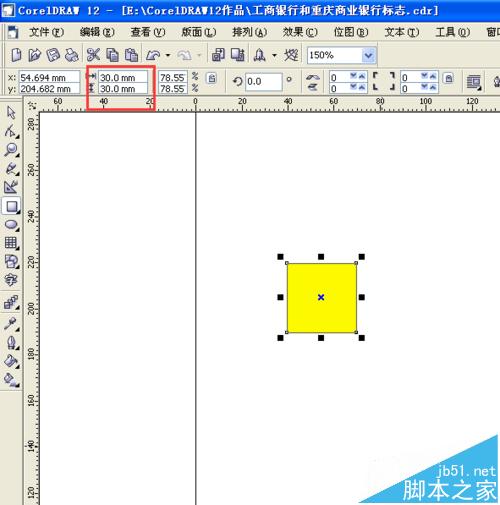The width and height of the screenshot is (500, 505).
Task: Click the Export icon
Action: point(238,55)
